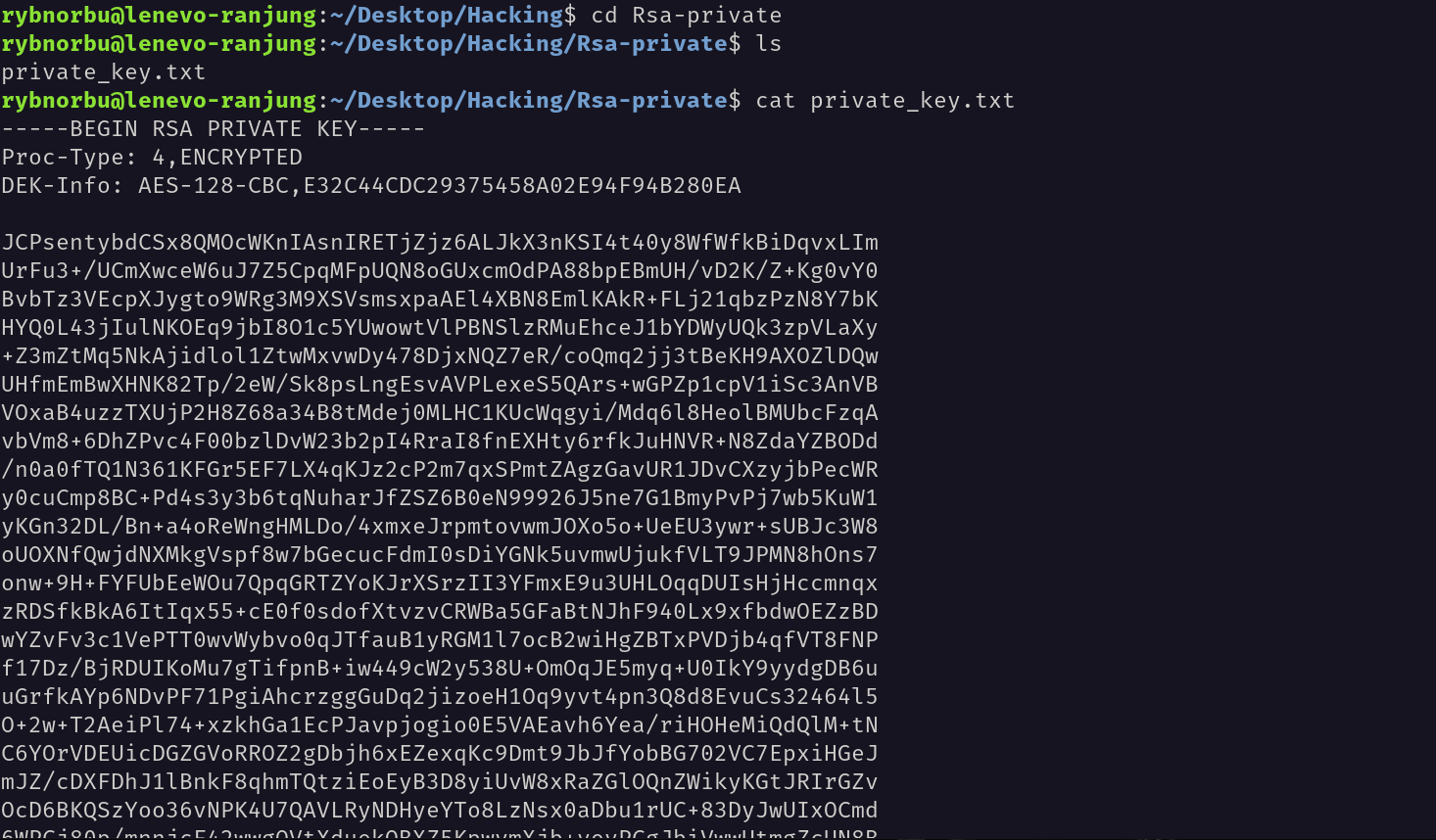This screenshot has width=1436, height=840.
Task: Click the key line starting with OcD6BKQSzYoo36vNPK4U
Action: (x=440, y=811)
